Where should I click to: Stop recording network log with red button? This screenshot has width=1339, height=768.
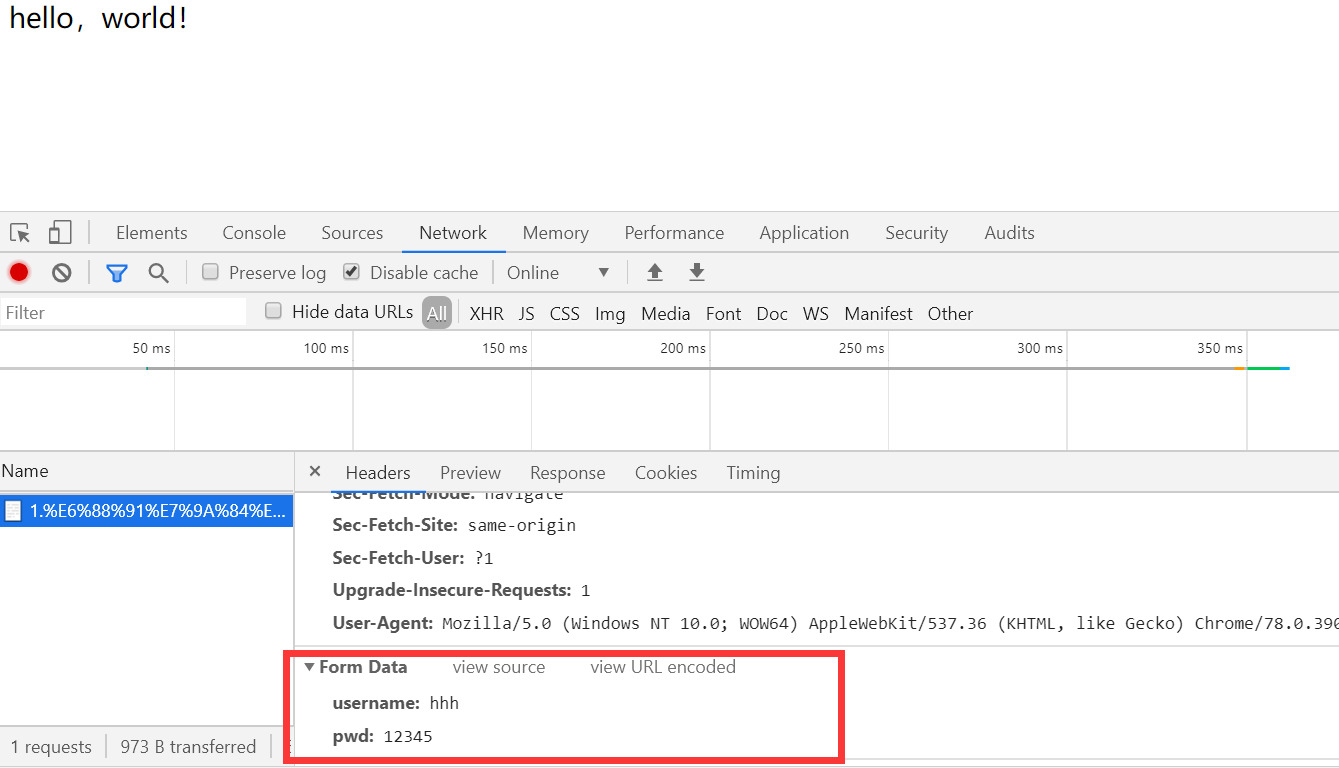coord(19,272)
